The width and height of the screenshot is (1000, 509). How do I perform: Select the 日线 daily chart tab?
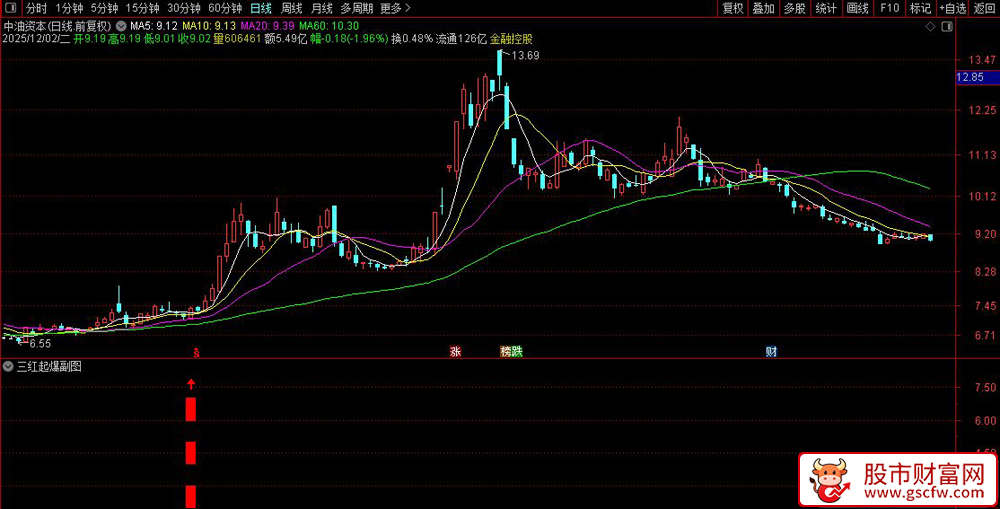[x=260, y=8]
